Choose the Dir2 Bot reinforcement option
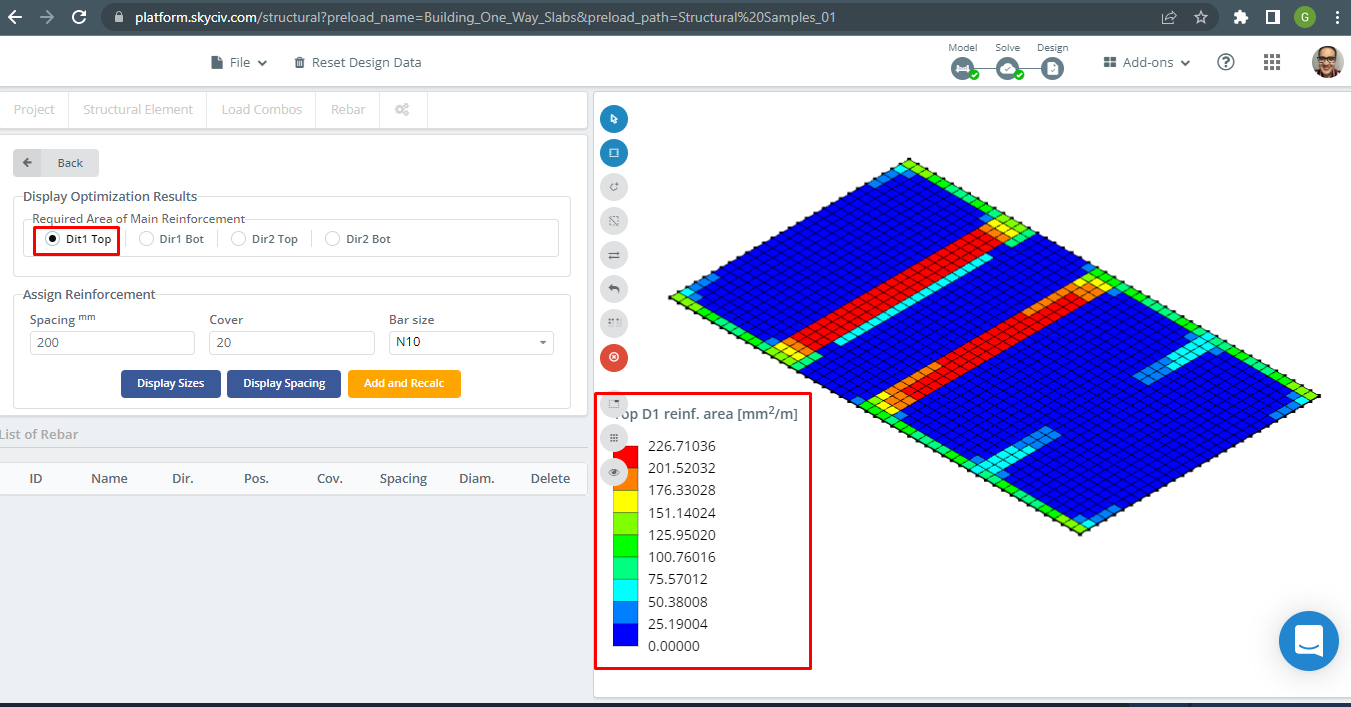Viewport: 1351px width, 707px height. click(x=331, y=238)
